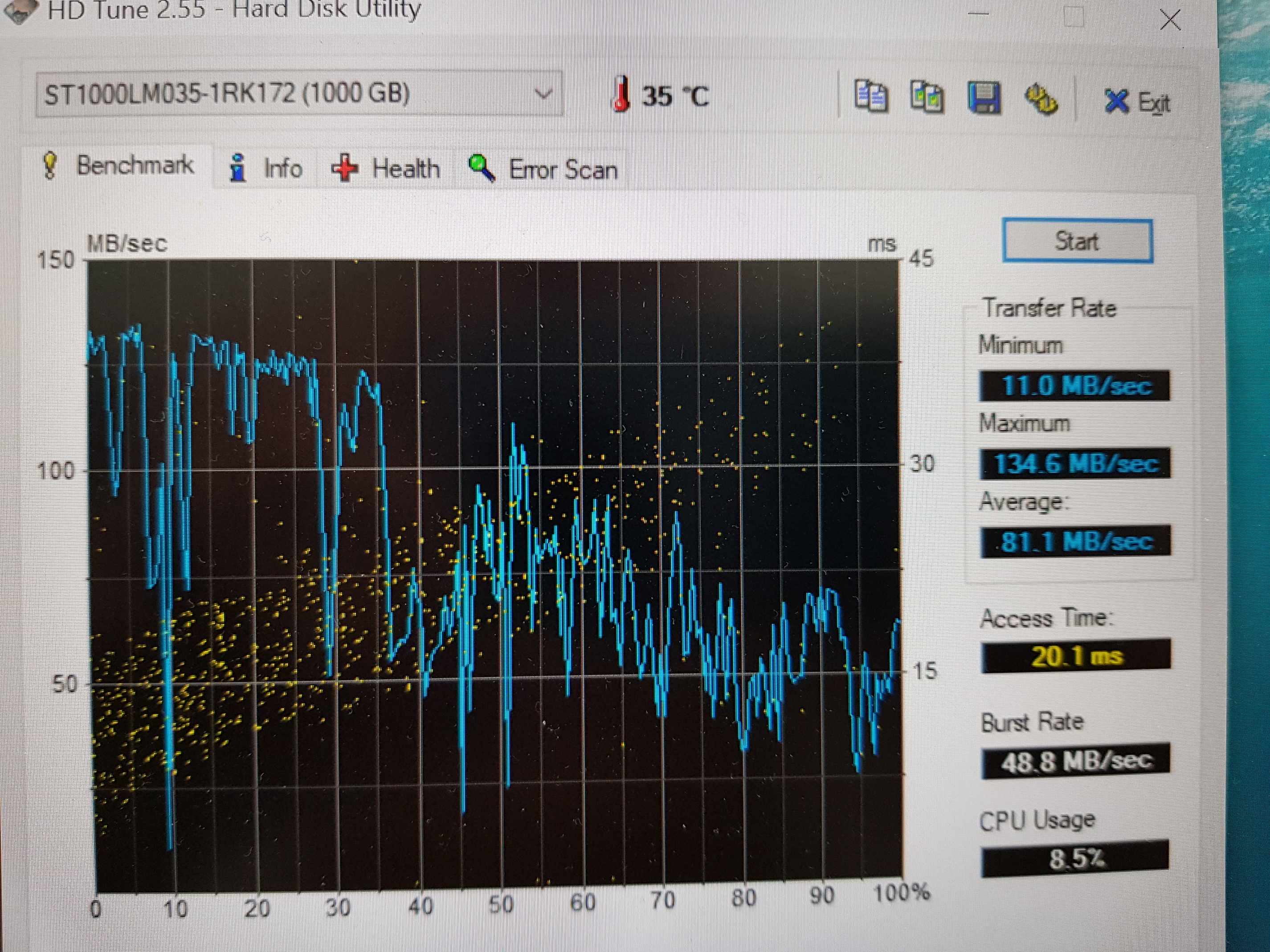Click the red thermometer temperature icon
This screenshot has height=952, width=1270.
(621, 94)
